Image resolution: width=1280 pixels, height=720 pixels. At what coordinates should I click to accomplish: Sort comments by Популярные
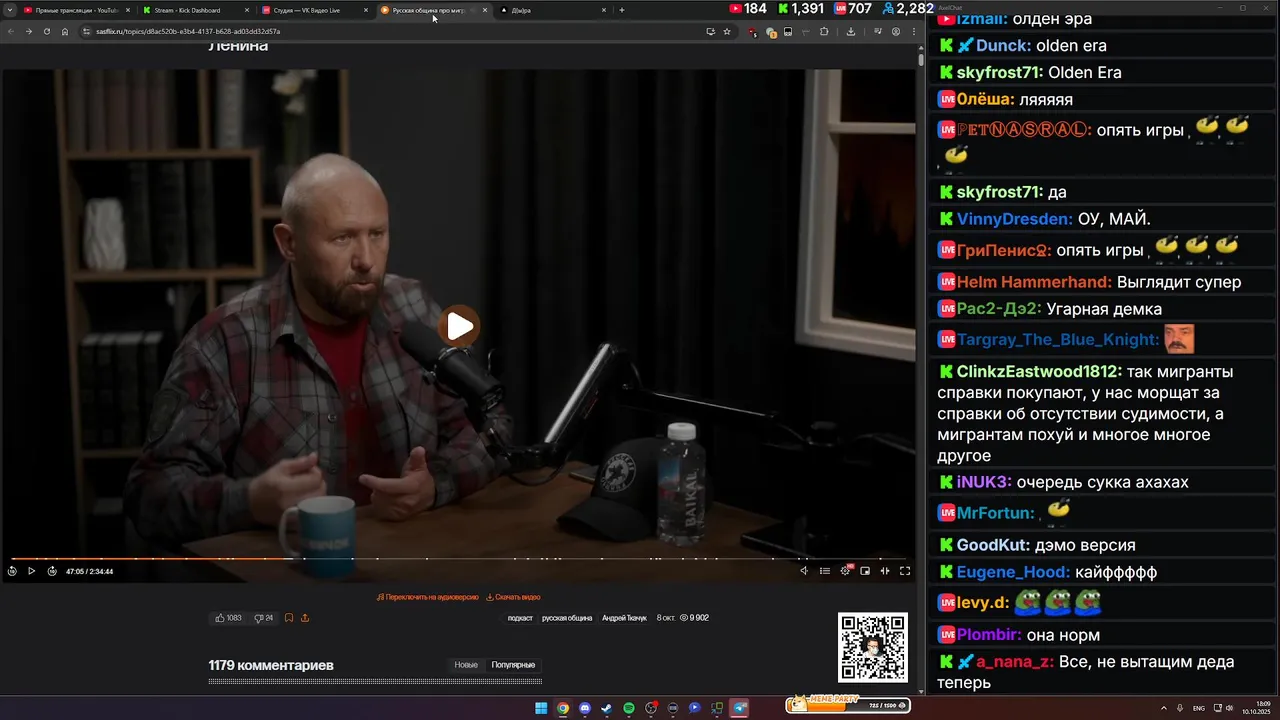pos(513,665)
